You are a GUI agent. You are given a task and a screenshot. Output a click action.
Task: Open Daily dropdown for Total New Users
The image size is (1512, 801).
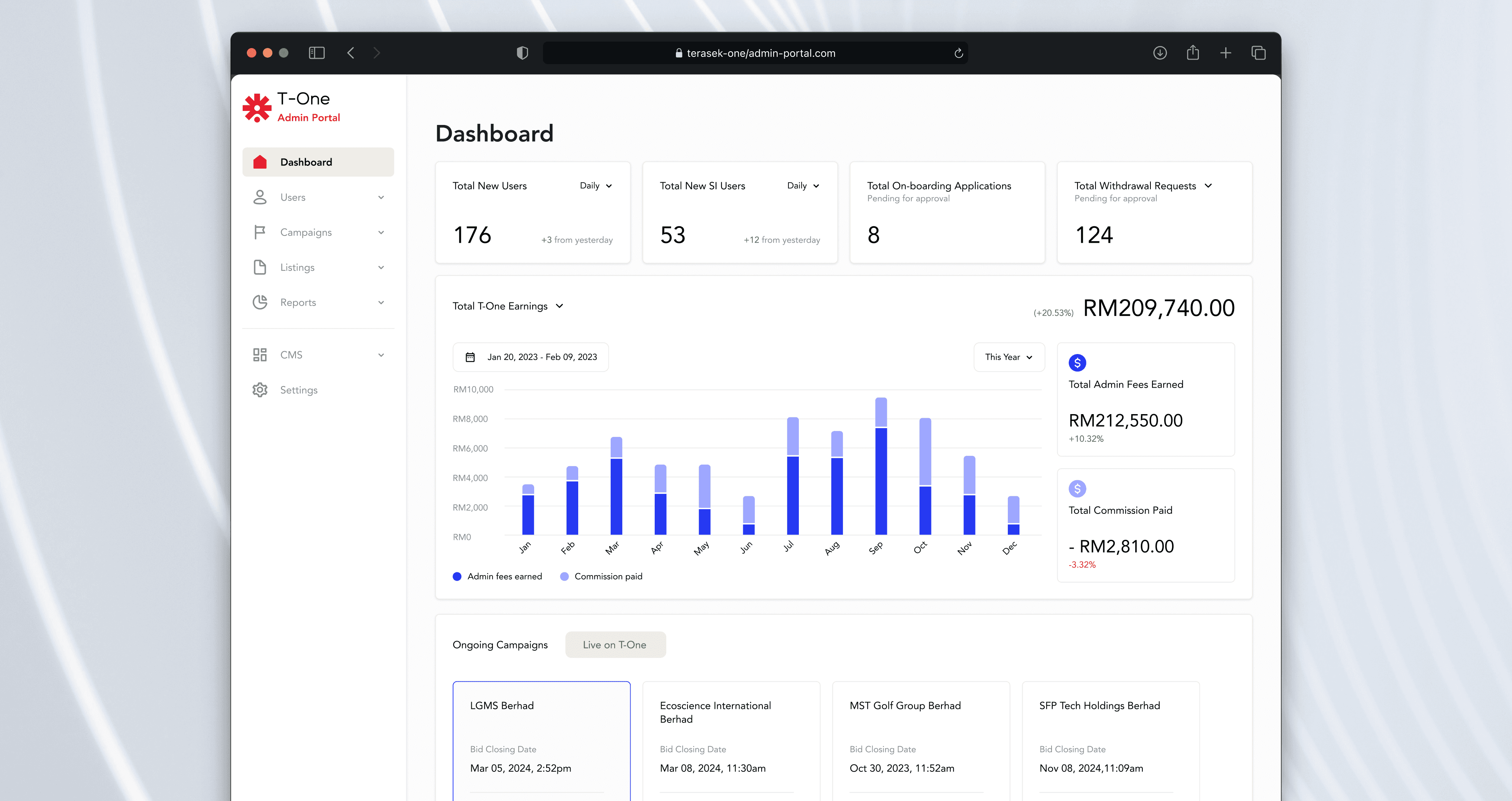596,185
